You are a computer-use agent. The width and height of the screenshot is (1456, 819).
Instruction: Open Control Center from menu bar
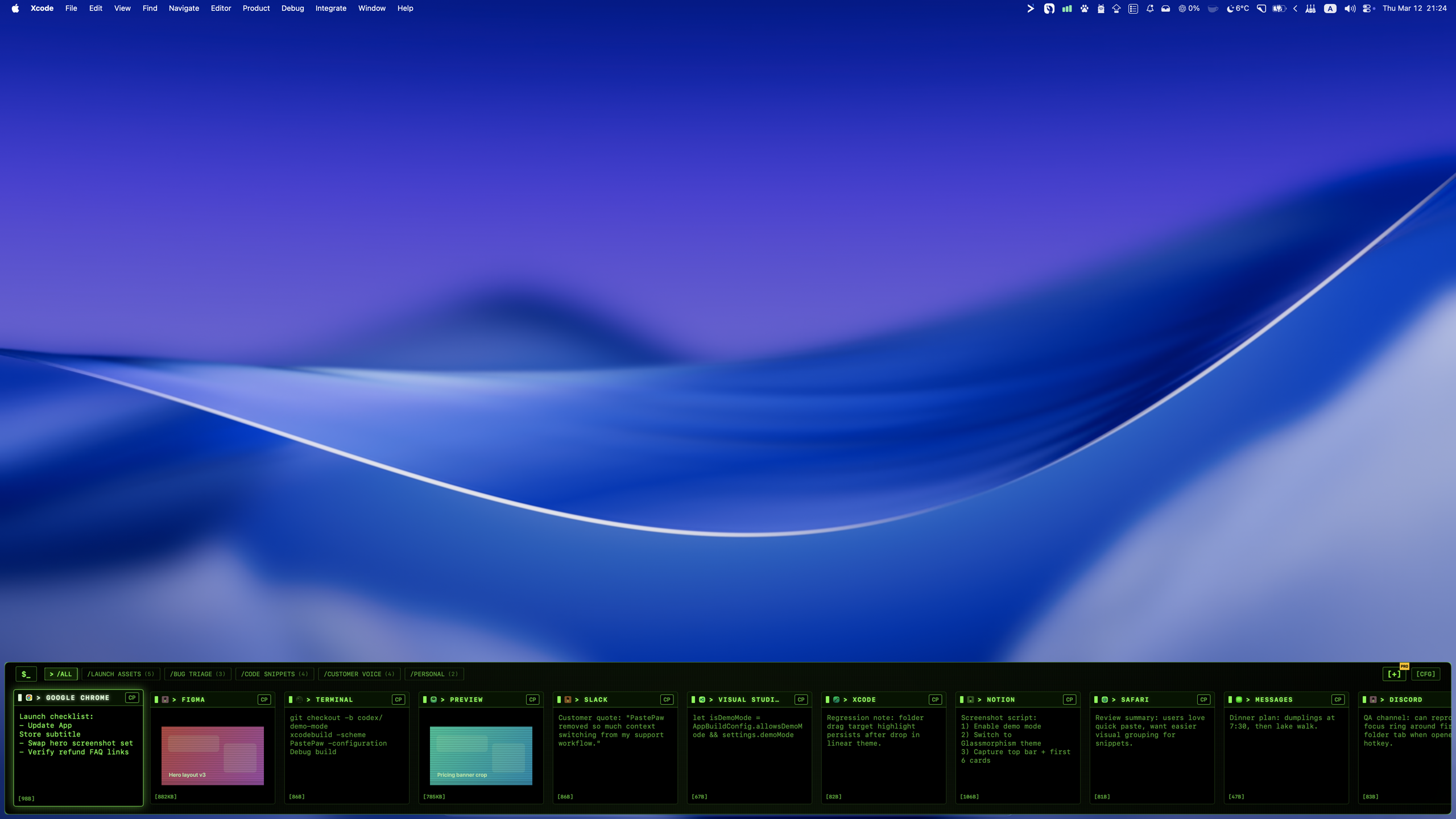click(1367, 9)
